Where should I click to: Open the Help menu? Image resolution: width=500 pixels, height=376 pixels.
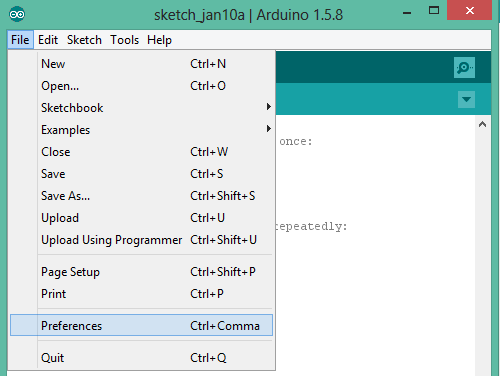(x=159, y=40)
